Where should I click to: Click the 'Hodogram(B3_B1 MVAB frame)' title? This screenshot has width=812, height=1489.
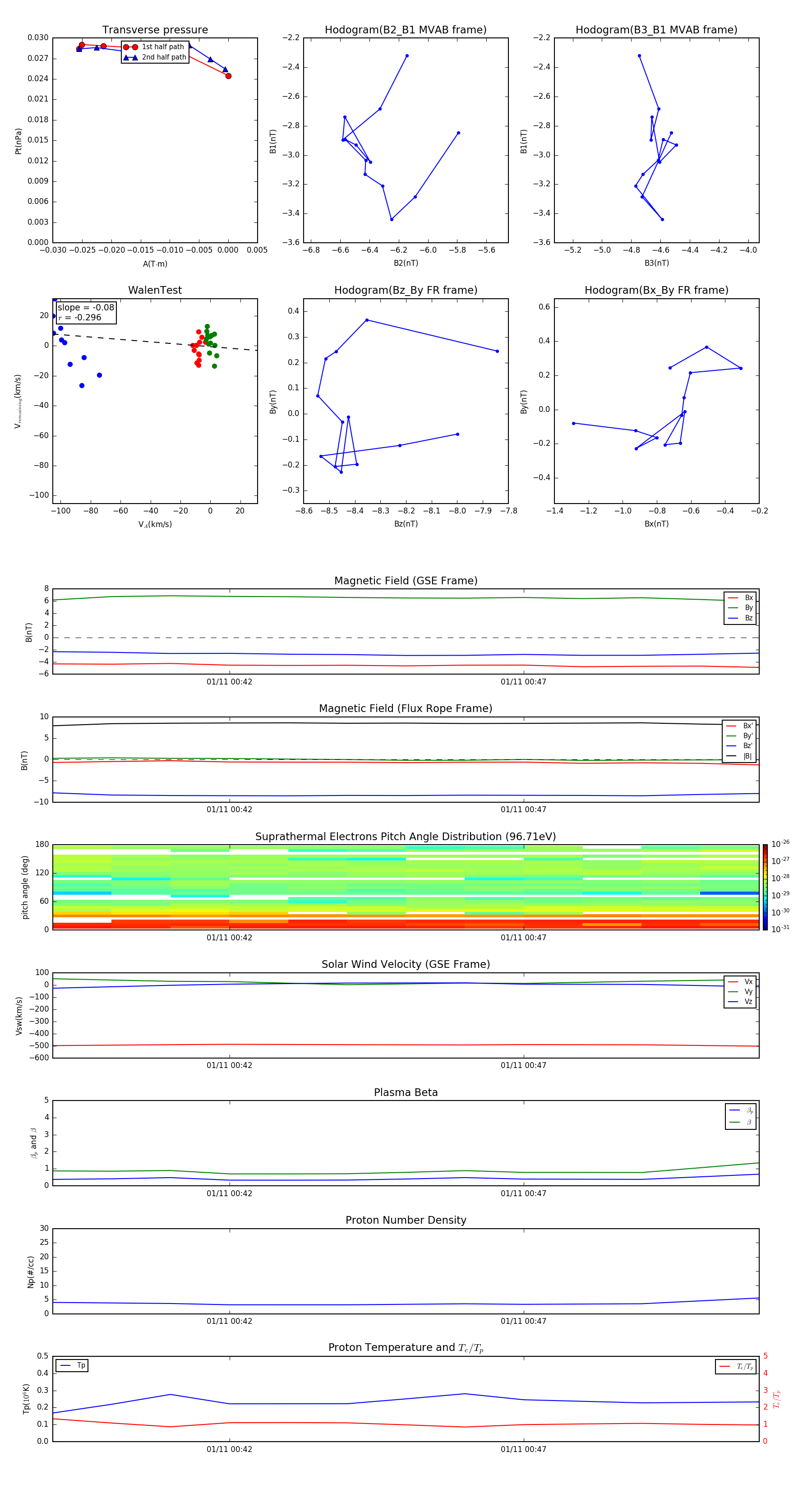coord(656,30)
